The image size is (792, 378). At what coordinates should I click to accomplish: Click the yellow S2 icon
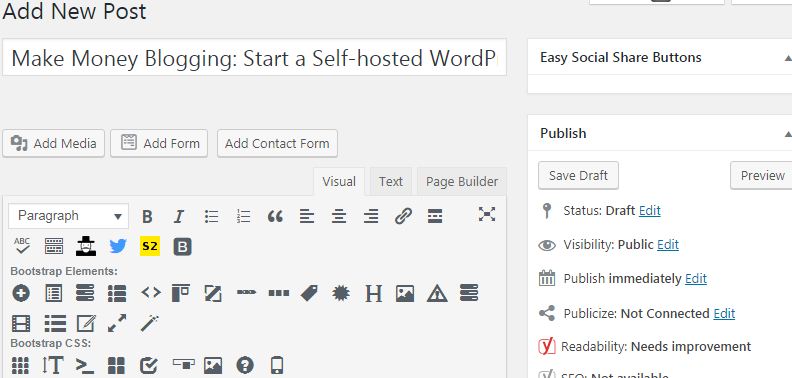[150, 246]
